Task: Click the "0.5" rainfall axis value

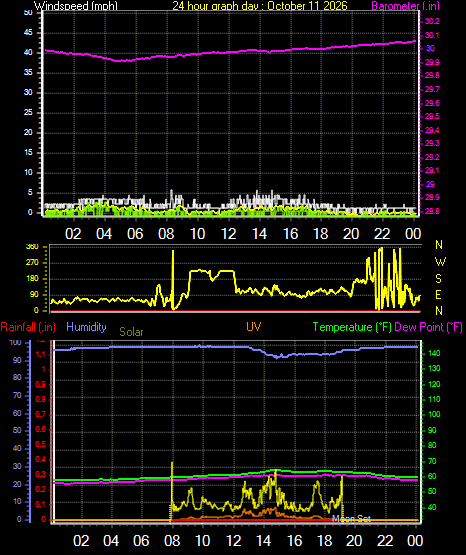Action: coord(40,445)
